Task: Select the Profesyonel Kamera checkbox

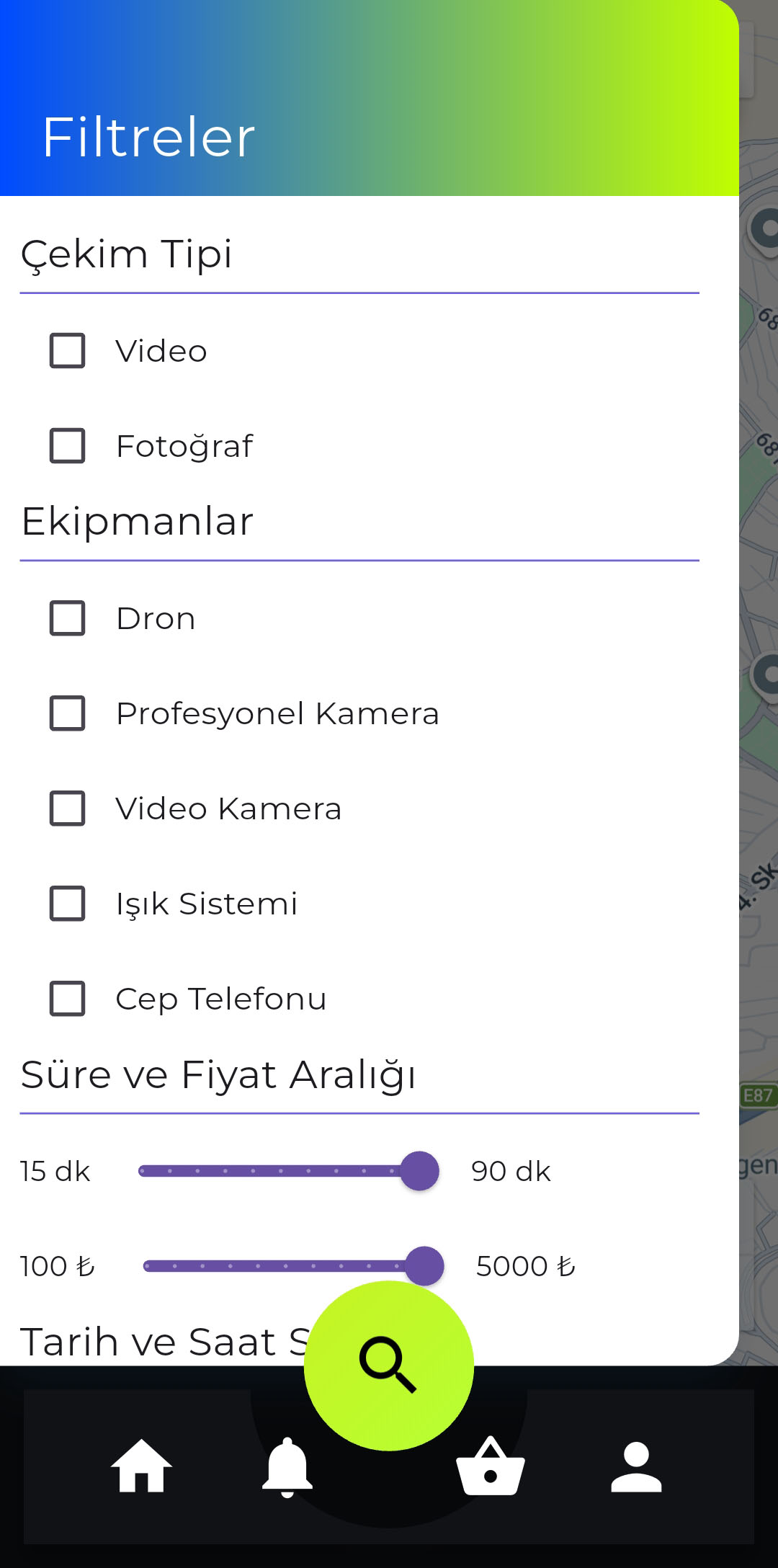Action: click(x=68, y=713)
